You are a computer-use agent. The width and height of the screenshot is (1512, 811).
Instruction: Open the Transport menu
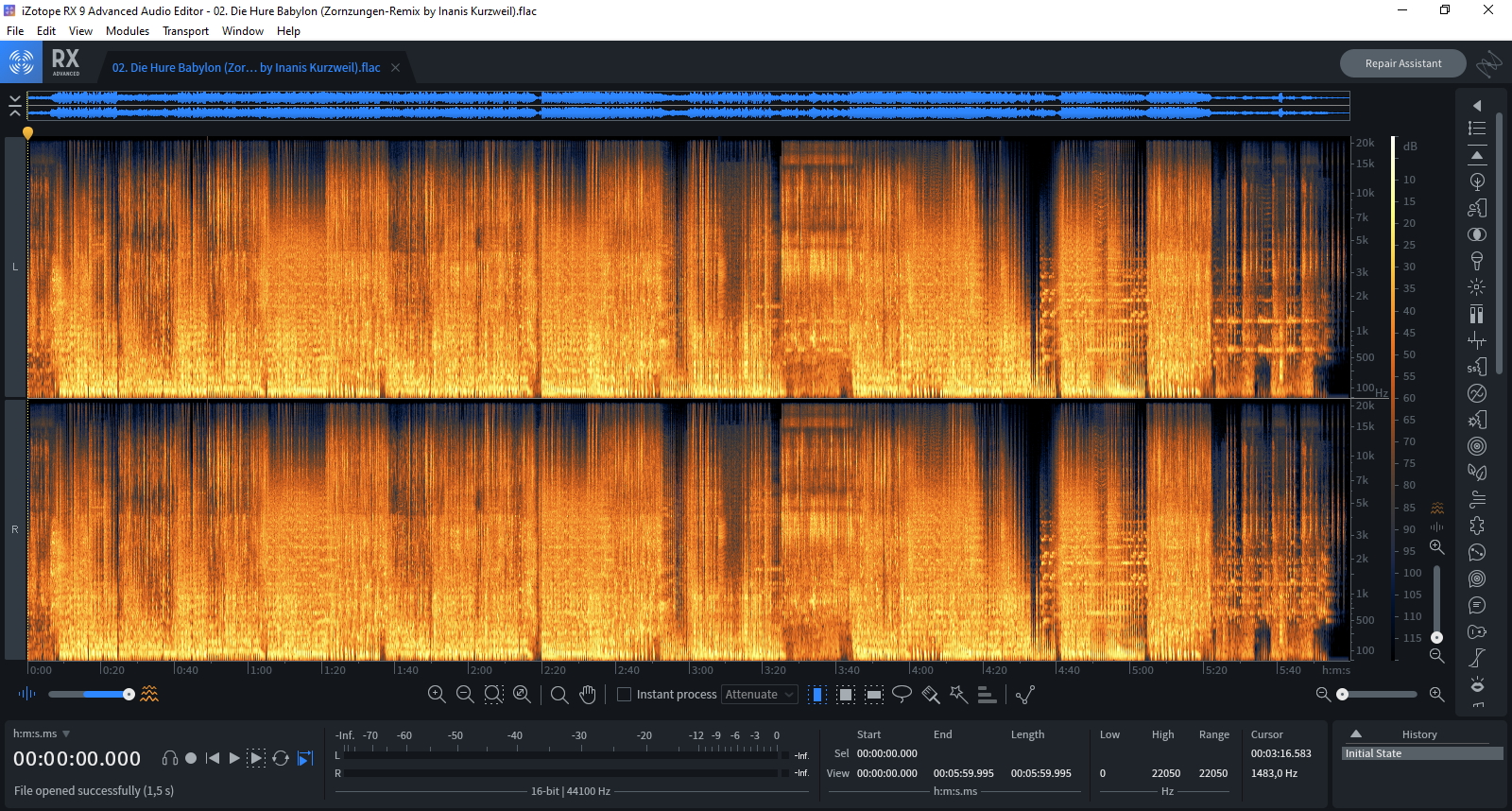pos(185,31)
